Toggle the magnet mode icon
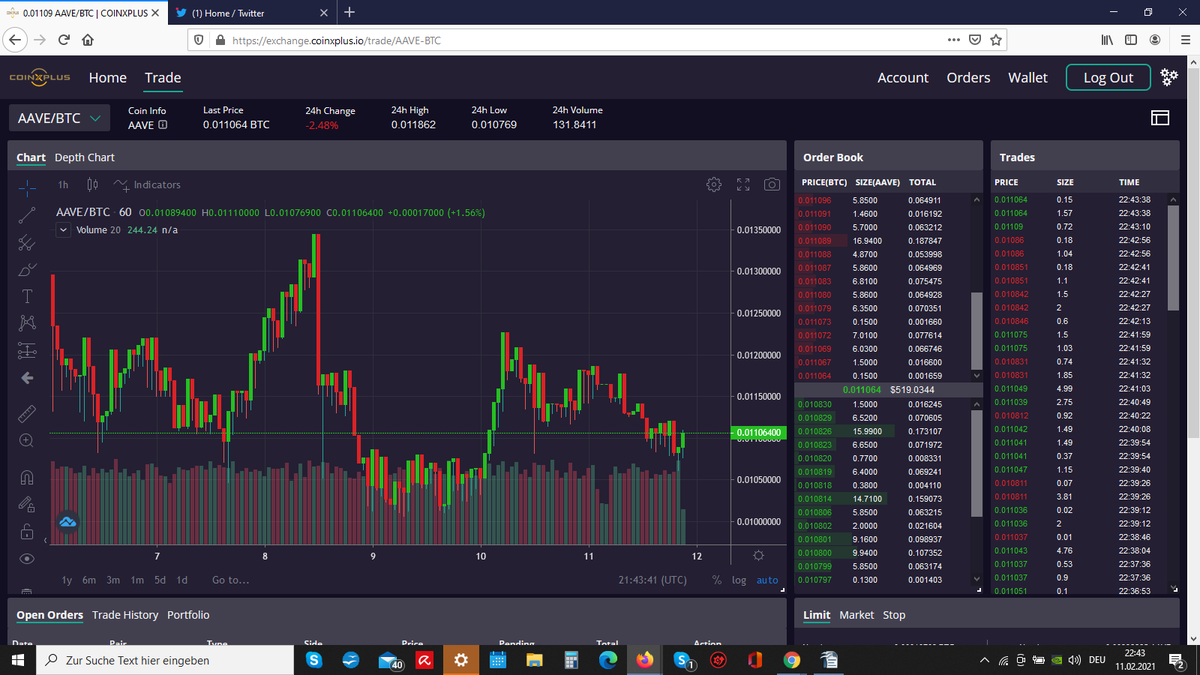Viewport: 1200px width, 675px height. (28, 476)
